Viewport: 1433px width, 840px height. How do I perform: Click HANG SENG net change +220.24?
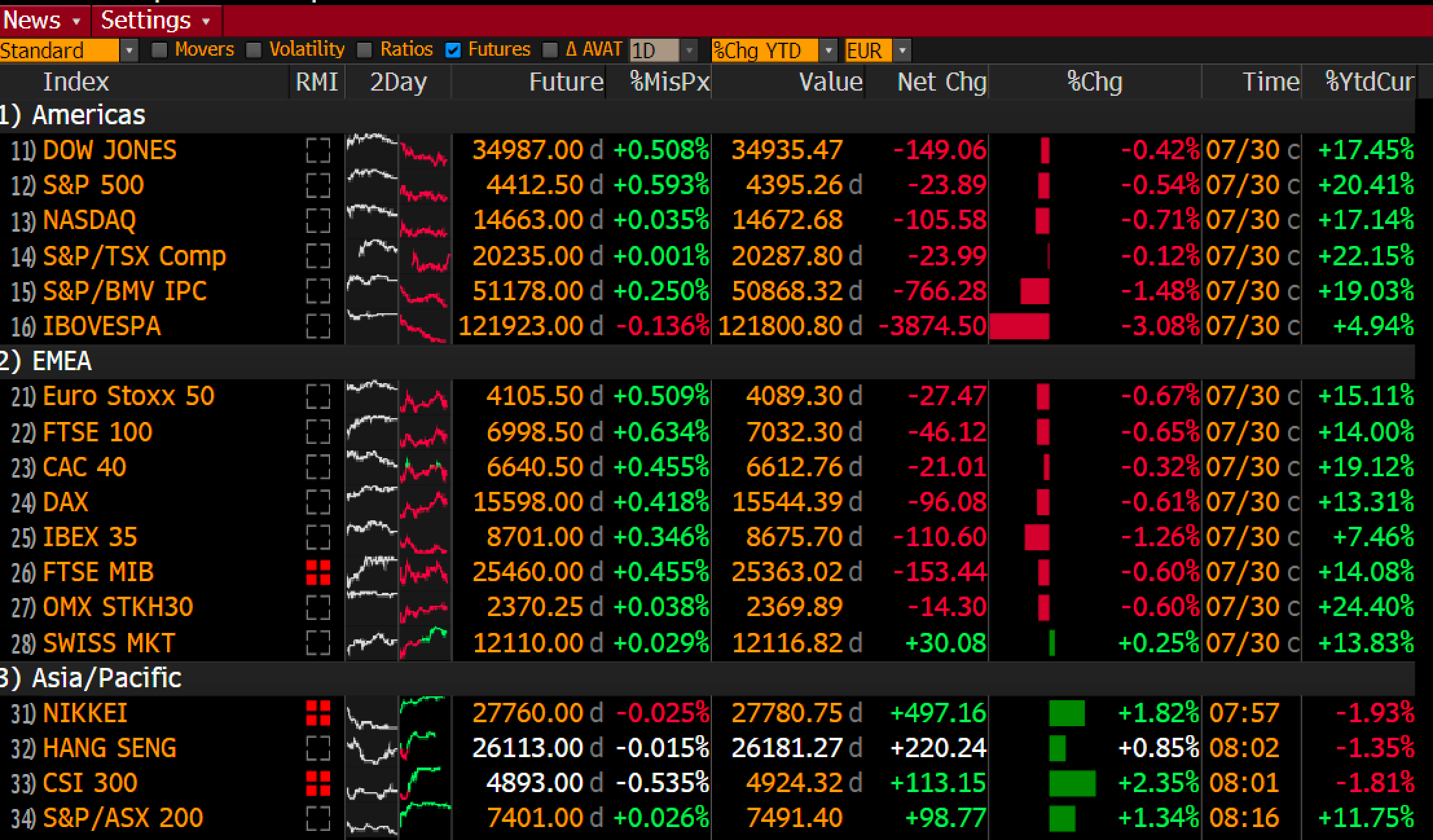coord(938,748)
